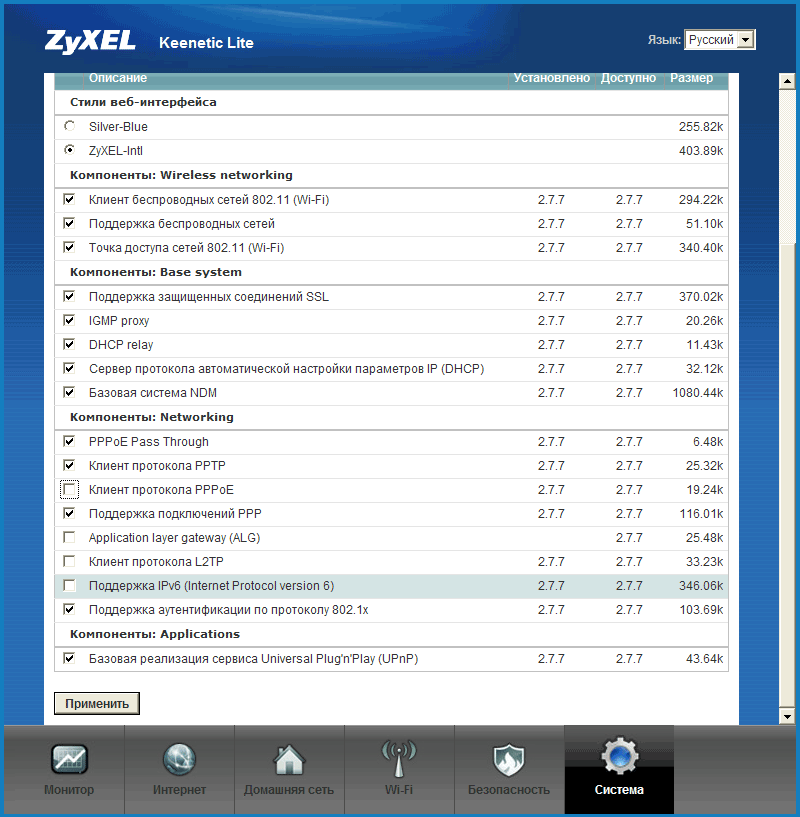Open the Wi-Fi antenna icon
This screenshot has height=817, width=800.
399,759
